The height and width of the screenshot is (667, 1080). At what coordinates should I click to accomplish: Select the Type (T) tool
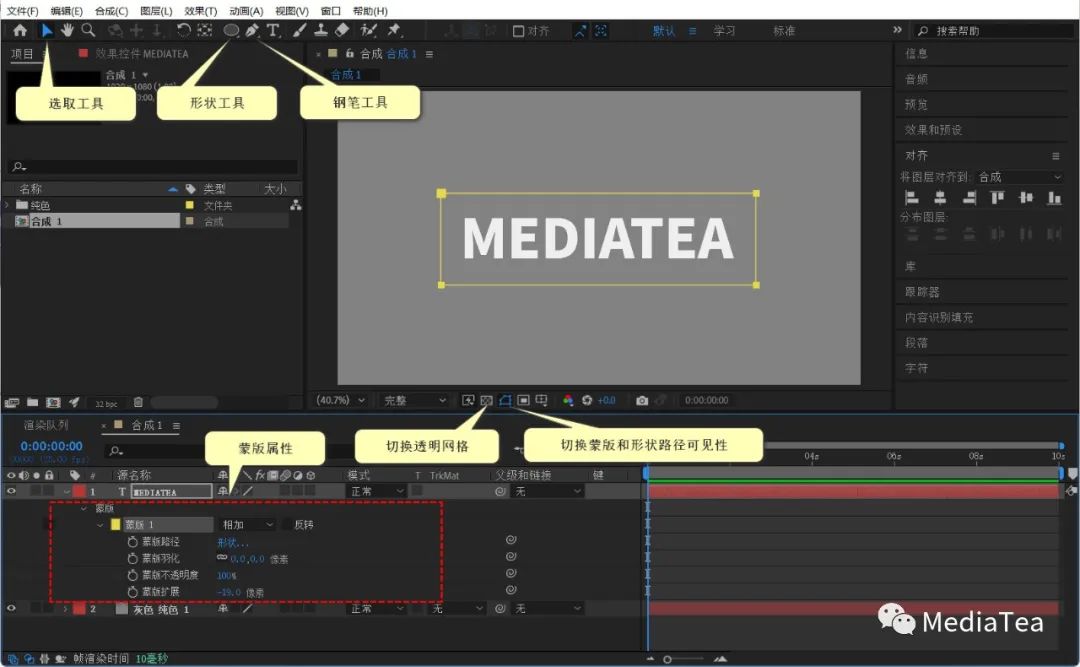point(273,30)
